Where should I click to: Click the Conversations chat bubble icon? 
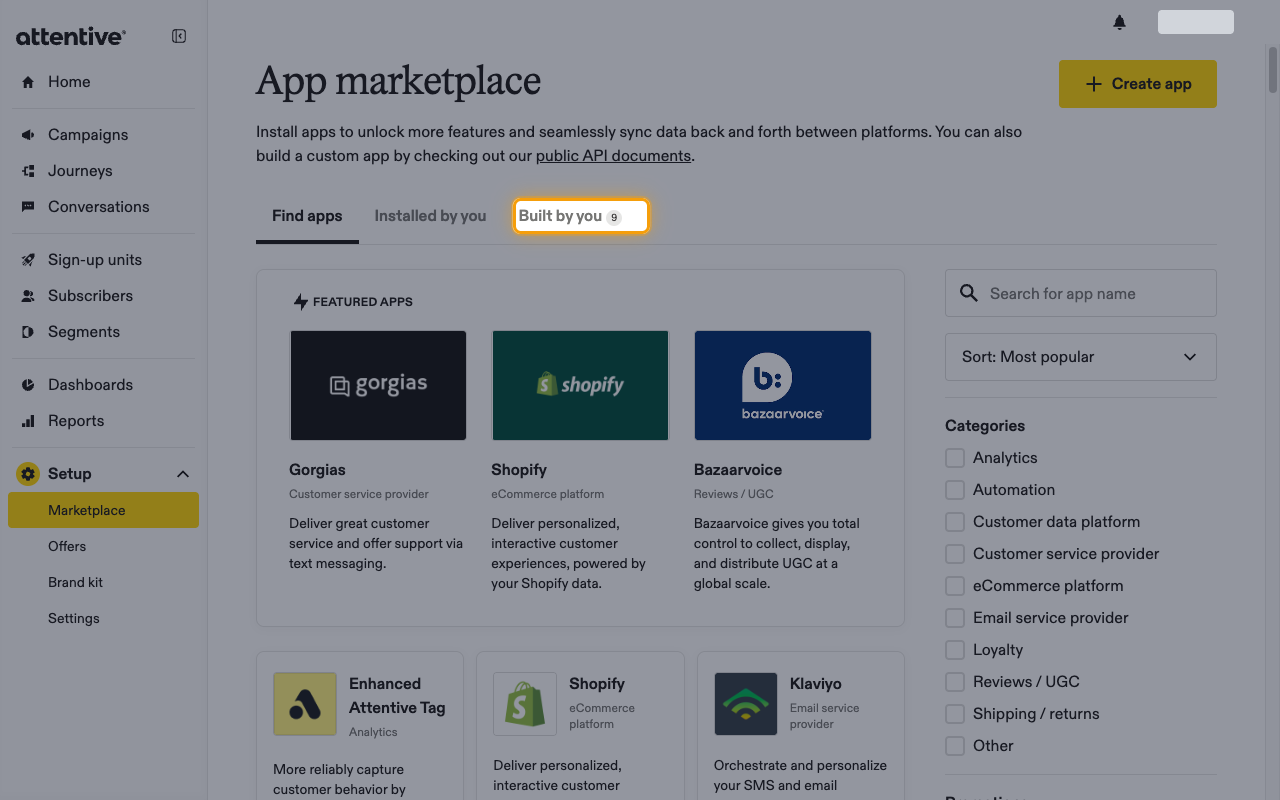pyautogui.click(x=28, y=207)
